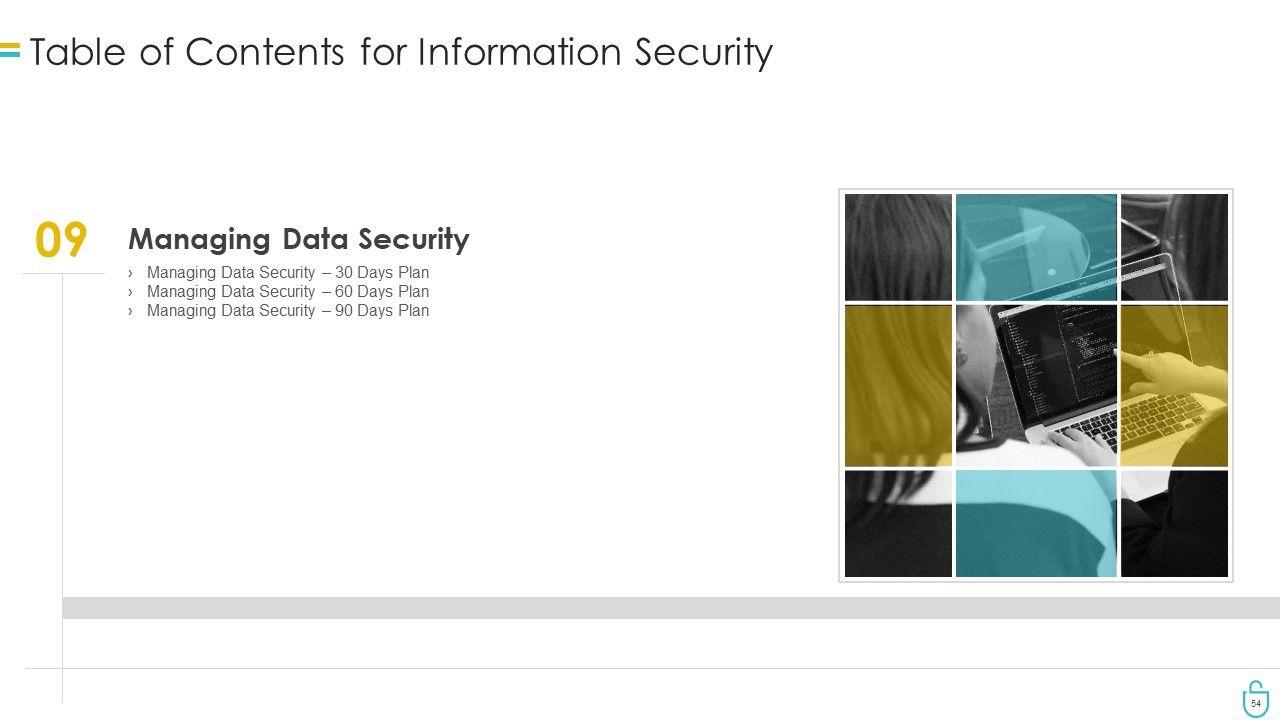
Task: Click the chevron bullet before 90 Days Plan
Action: click(x=131, y=311)
